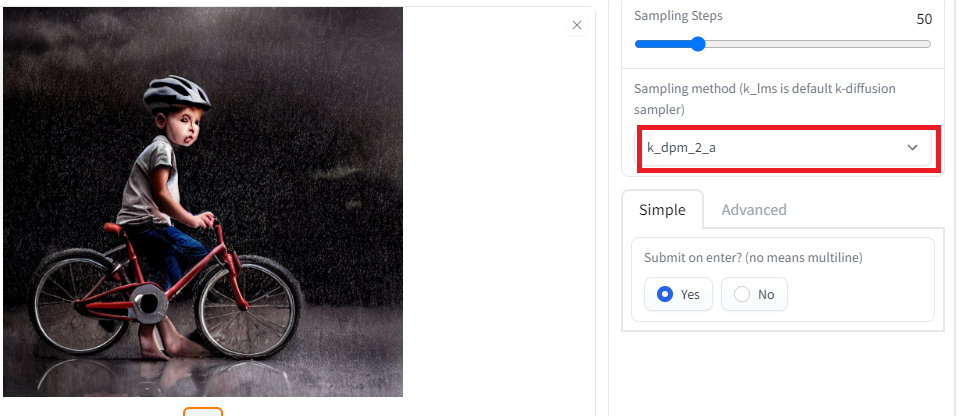The height and width of the screenshot is (416, 957).
Task: Click the chevron arrow in Sampling method box
Action: (912, 148)
